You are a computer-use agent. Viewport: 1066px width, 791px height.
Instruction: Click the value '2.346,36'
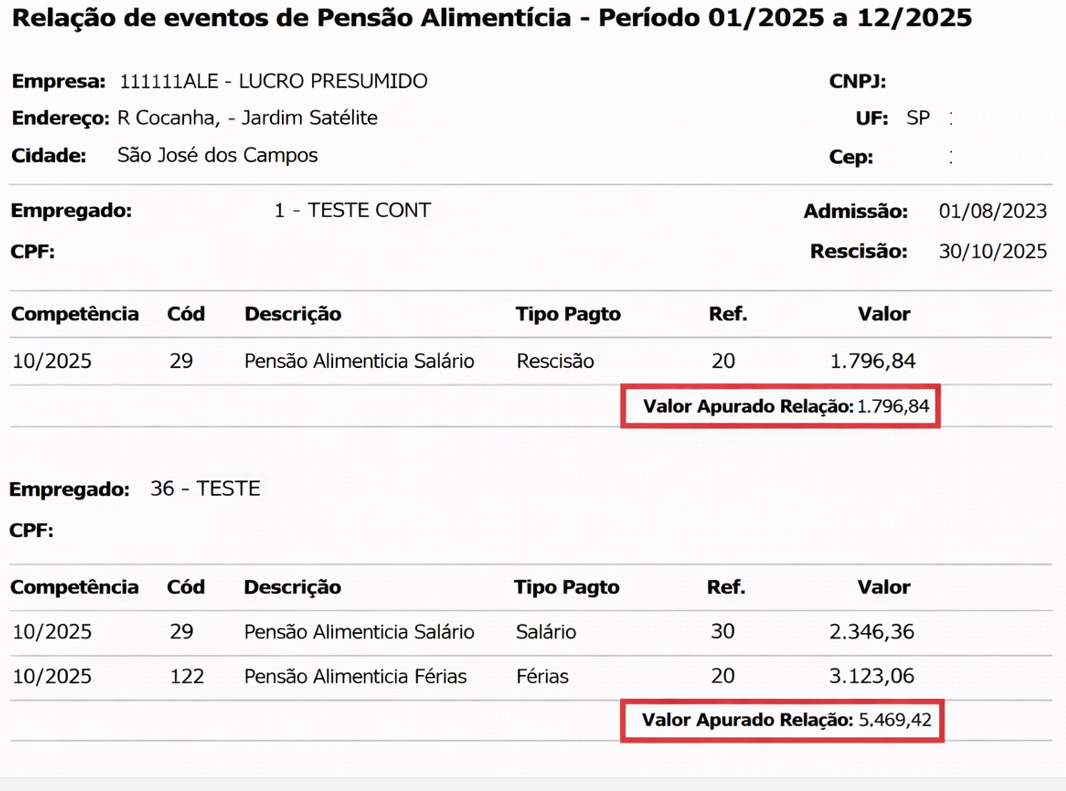(x=872, y=631)
